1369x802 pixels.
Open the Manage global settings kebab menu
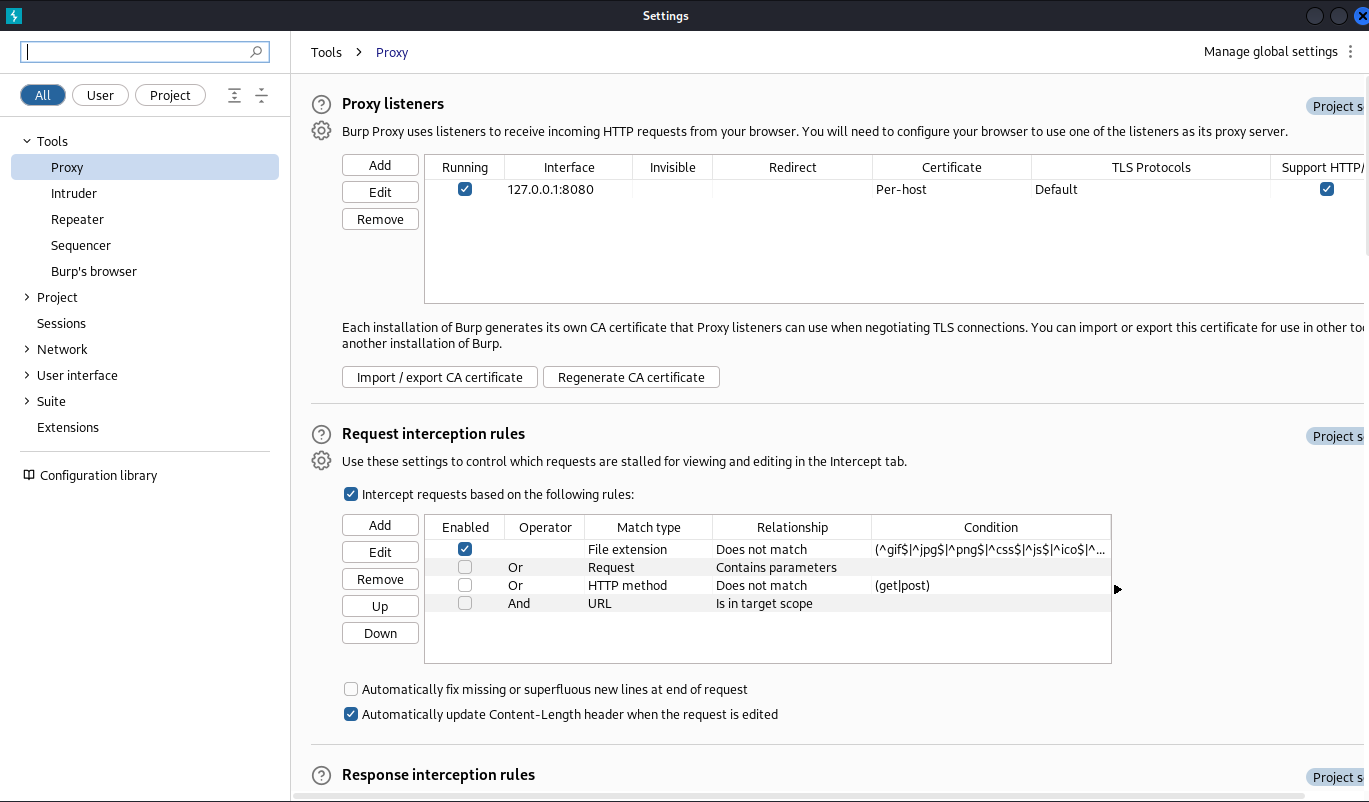[x=1351, y=52]
